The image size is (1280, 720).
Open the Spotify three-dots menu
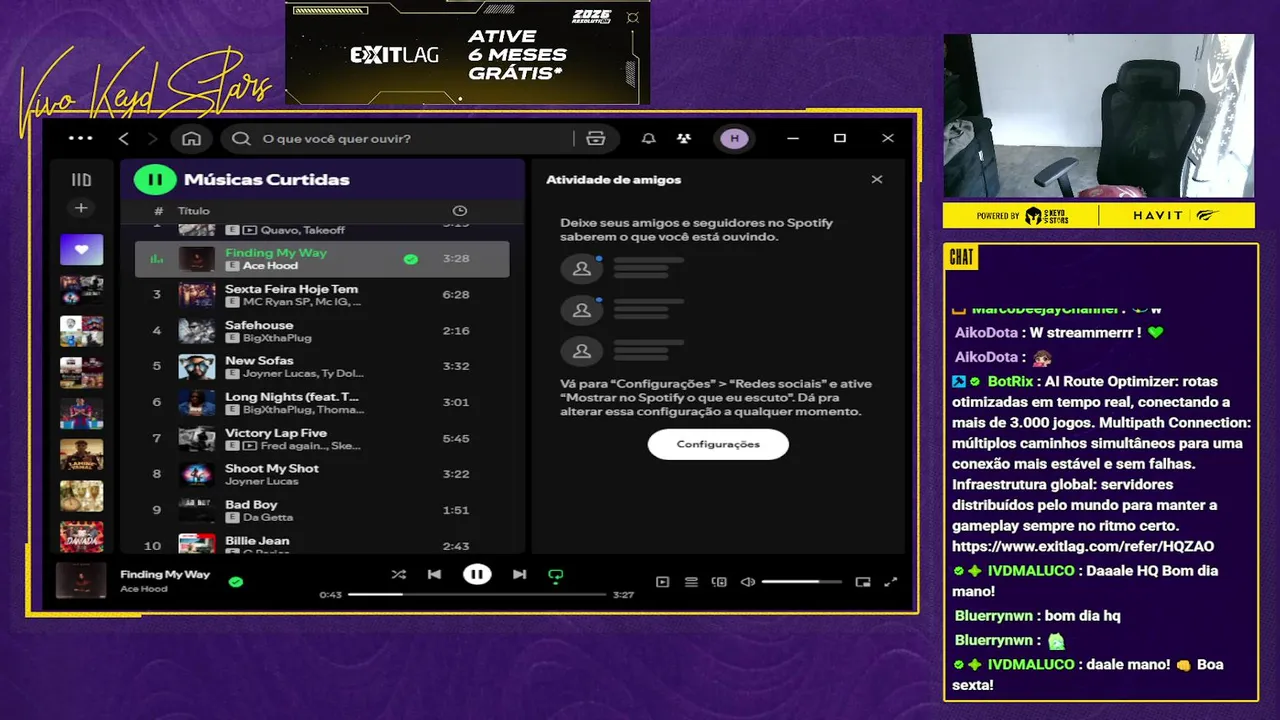tap(80, 138)
